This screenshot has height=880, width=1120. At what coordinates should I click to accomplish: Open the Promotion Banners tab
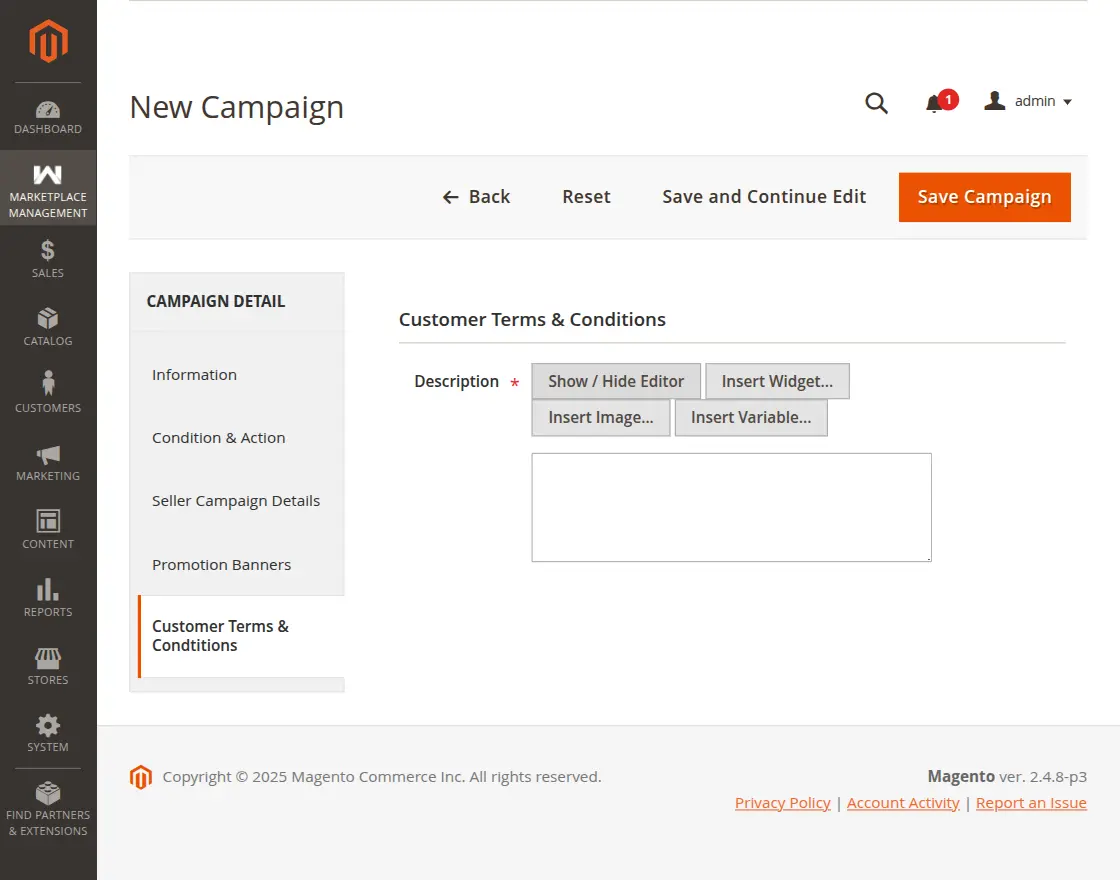click(x=221, y=564)
